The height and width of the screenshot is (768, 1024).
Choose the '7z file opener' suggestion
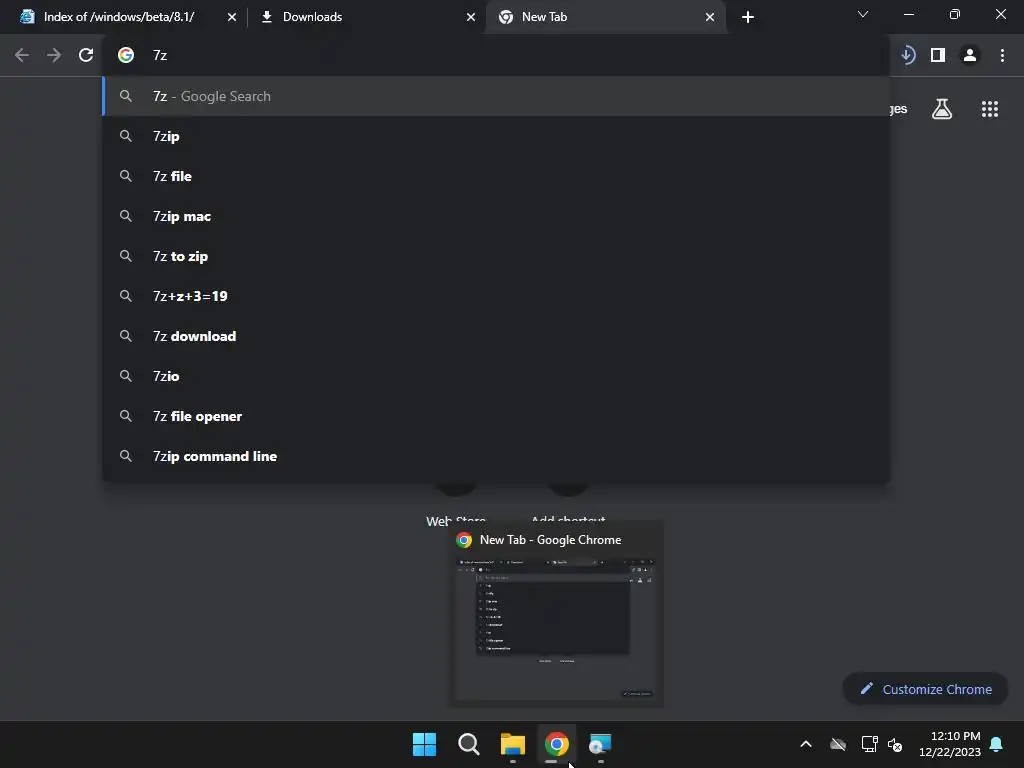(x=496, y=416)
